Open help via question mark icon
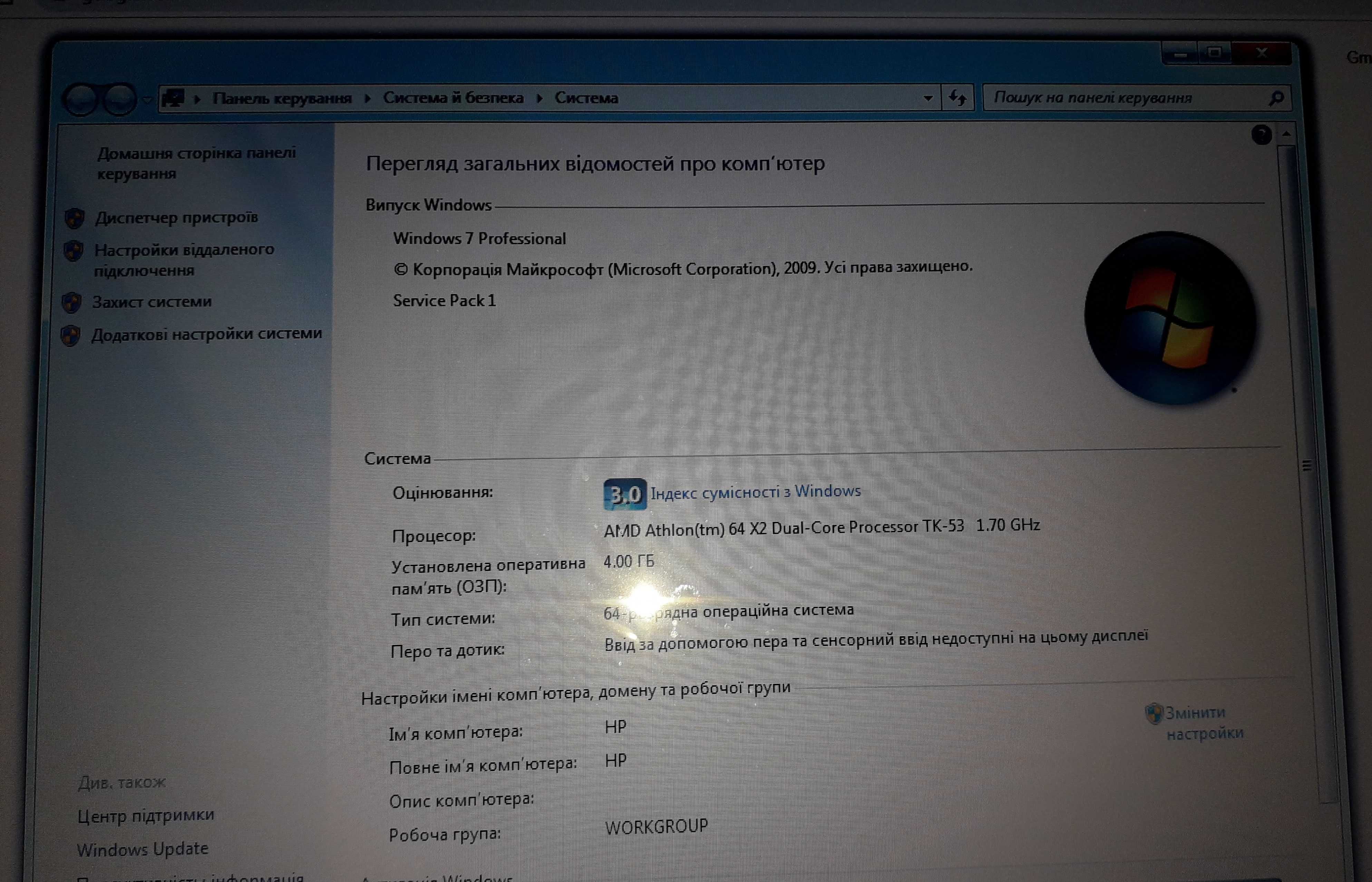Screen dimensions: 1372x882 pyautogui.click(x=1262, y=135)
